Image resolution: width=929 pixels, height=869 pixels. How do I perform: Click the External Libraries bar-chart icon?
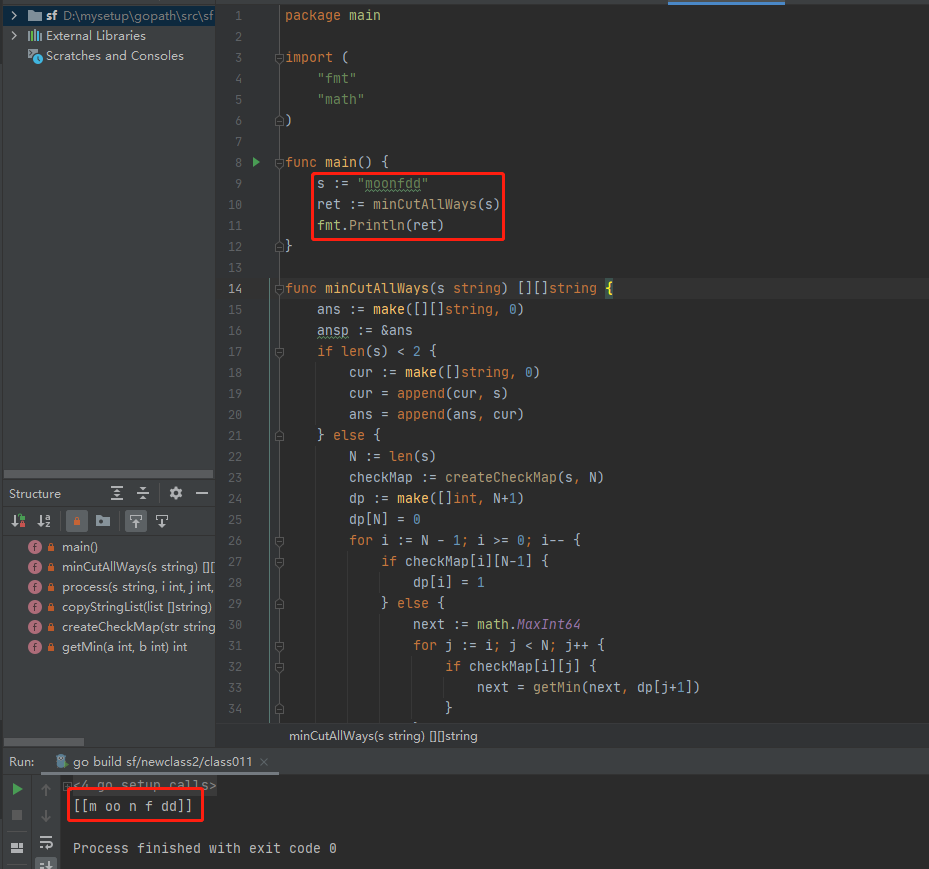coord(35,36)
